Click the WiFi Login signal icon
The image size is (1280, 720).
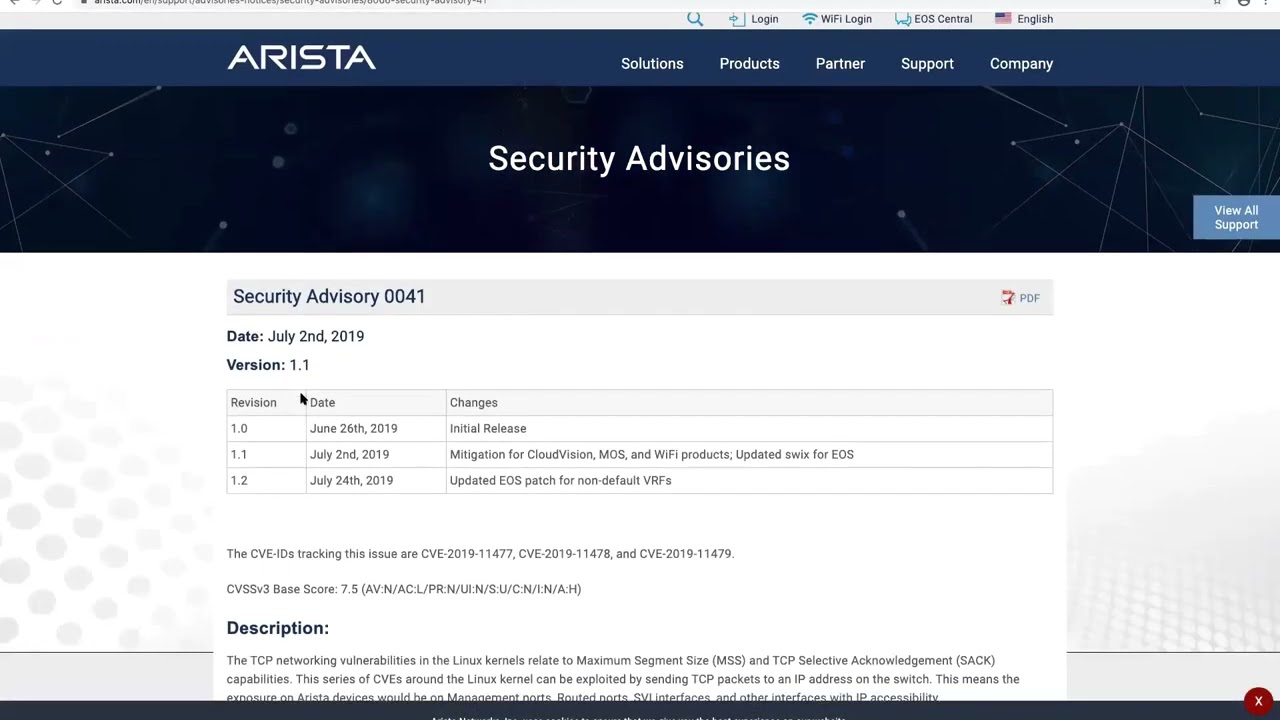pyautogui.click(x=810, y=19)
